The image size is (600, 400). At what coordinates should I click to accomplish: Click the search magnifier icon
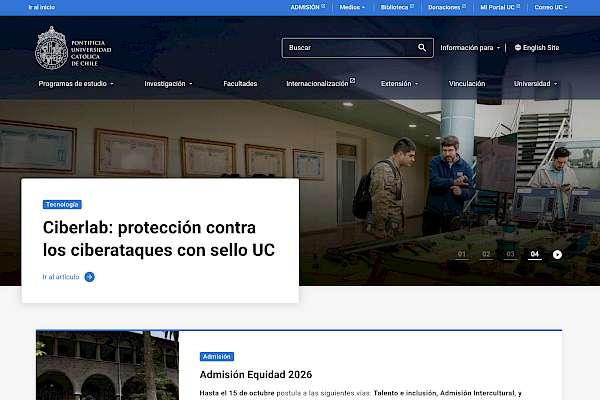tap(422, 47)
